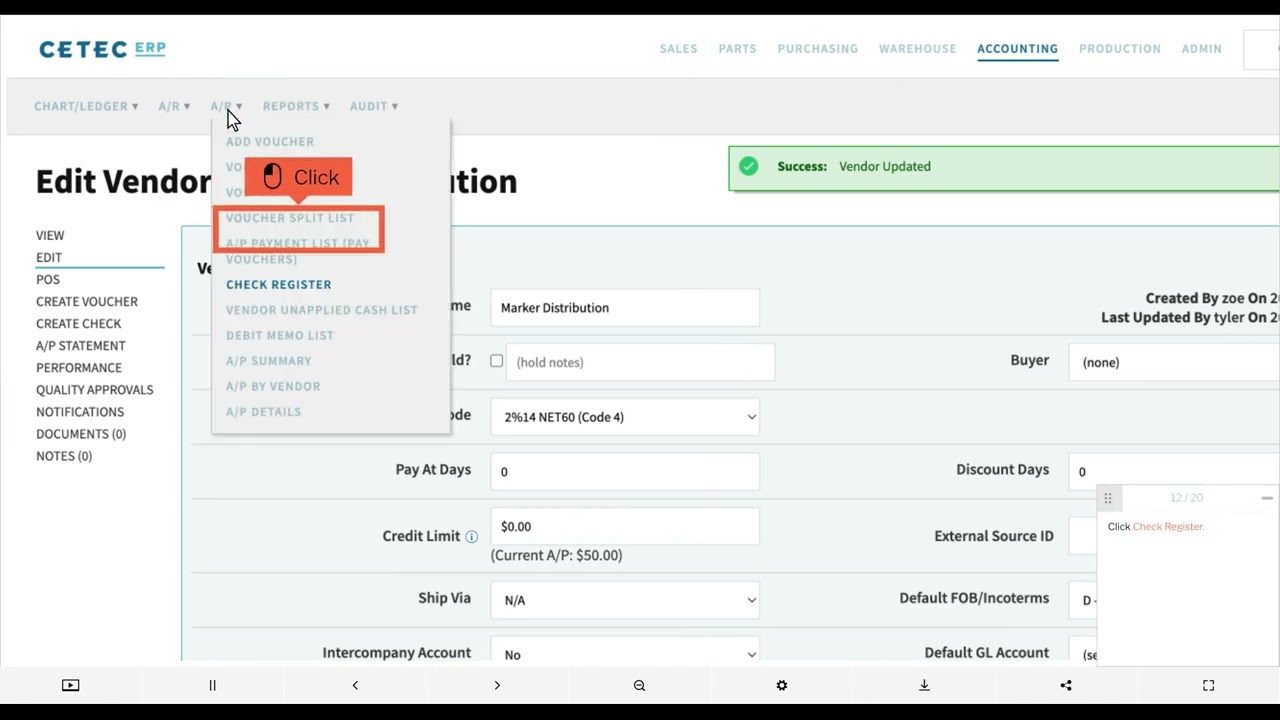Open the POs sidebar link
1280x720 pixels.
tap(48, 280)
